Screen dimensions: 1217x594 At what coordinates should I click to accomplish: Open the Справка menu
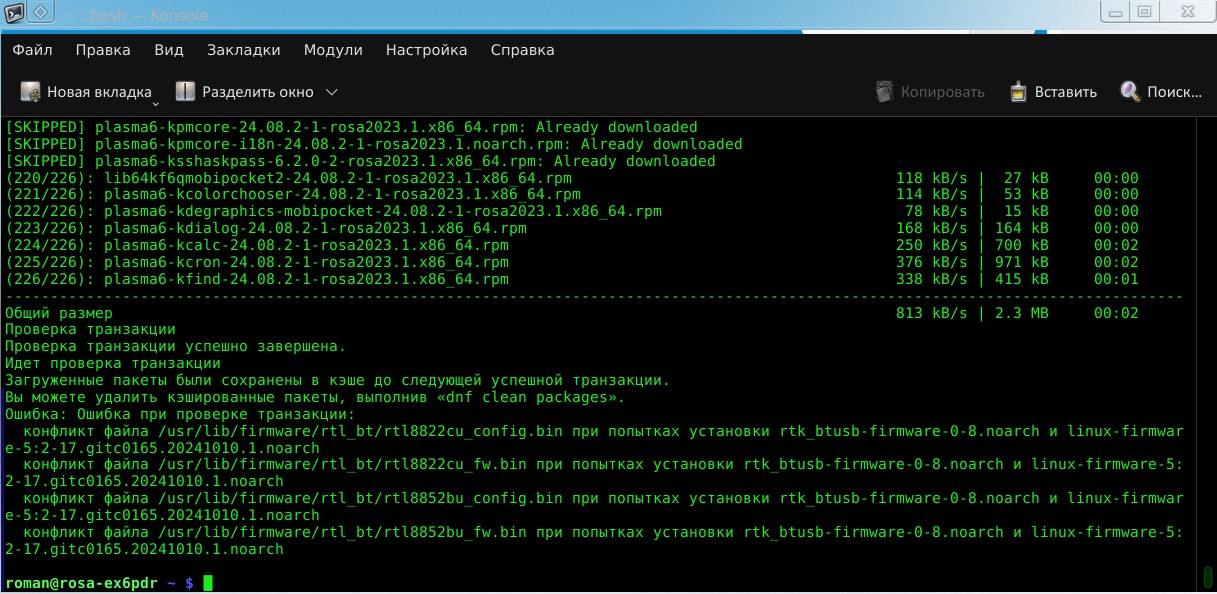click(x=522, y=50)
